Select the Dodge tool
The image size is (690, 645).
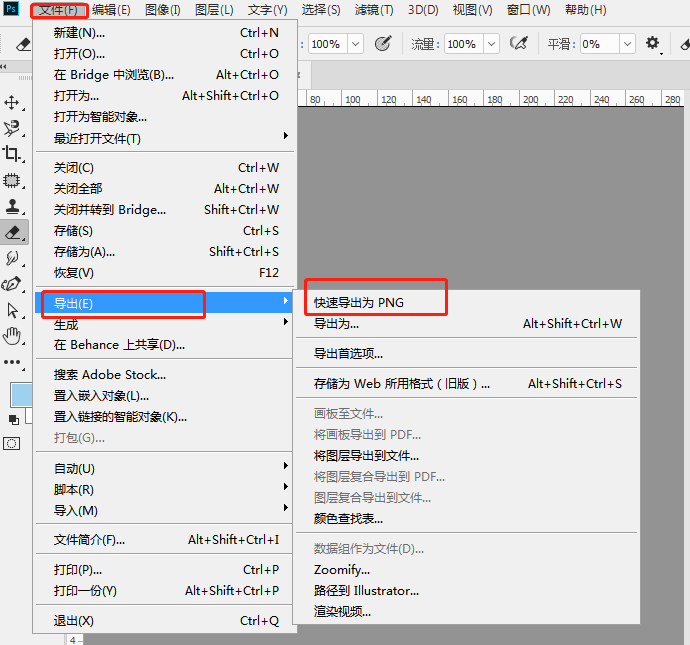(x=12, y=258)
